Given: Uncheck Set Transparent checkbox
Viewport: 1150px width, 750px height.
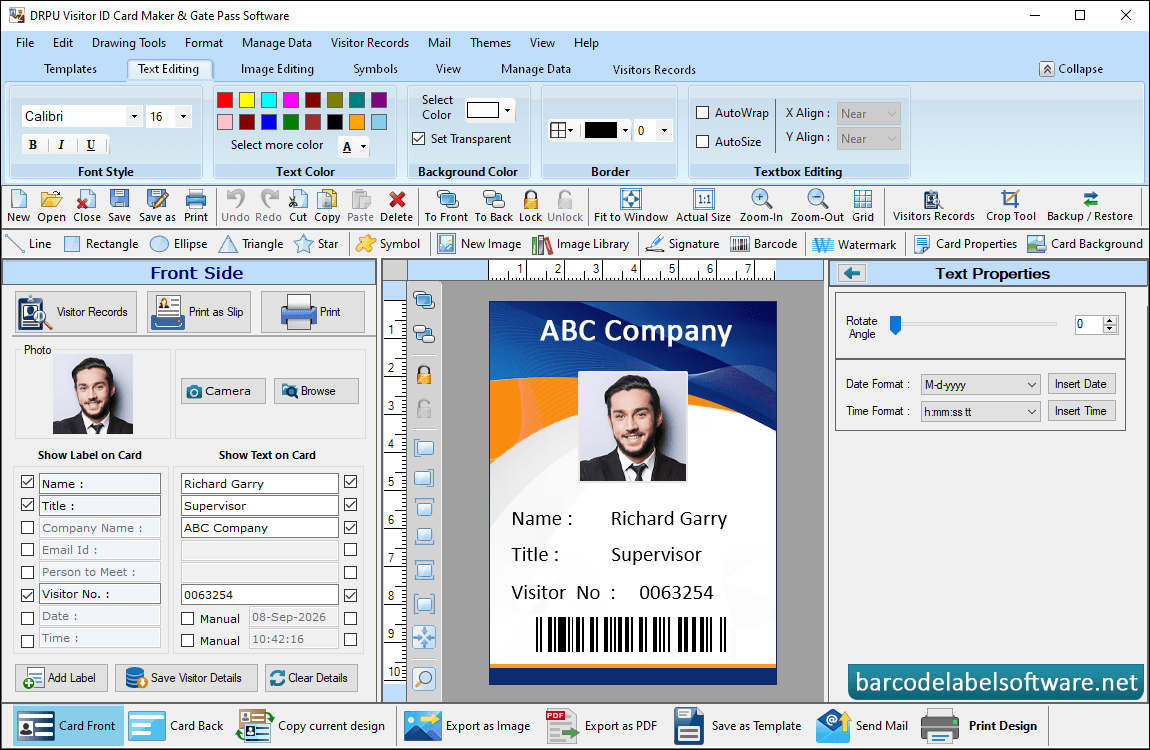Looking at the screenshot, I should 419,139.
